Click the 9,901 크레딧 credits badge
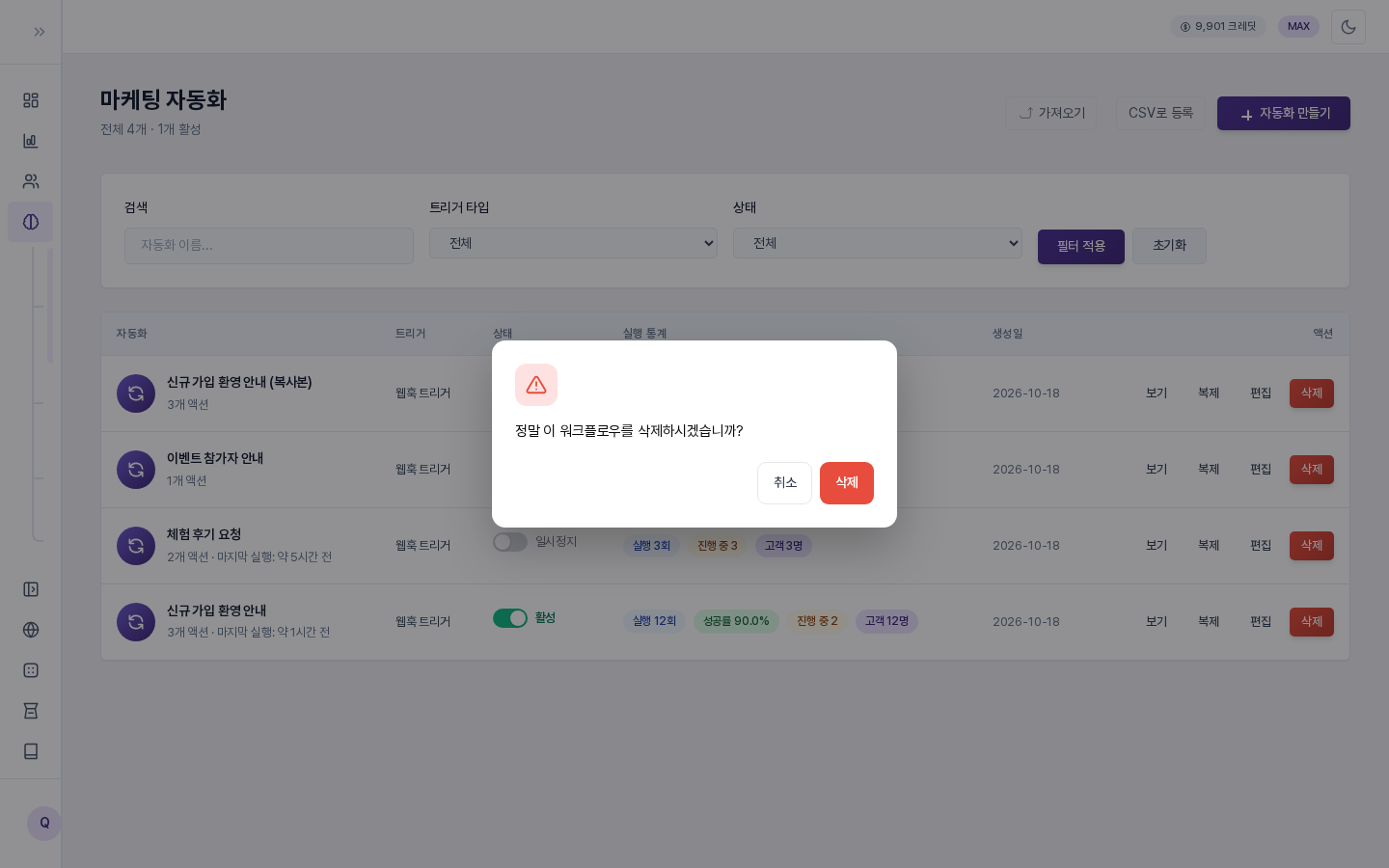1389x868 pixels. (1218, 27)
